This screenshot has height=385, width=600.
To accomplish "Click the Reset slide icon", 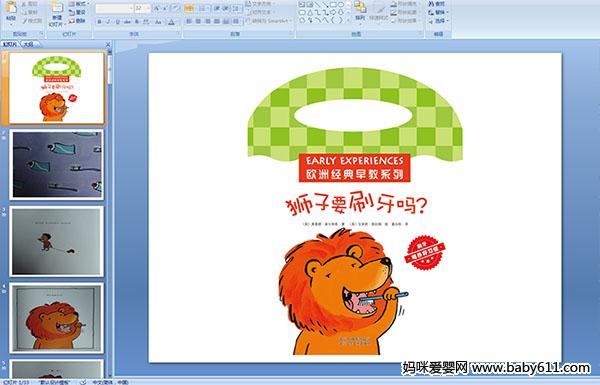I will click(77, 12).
